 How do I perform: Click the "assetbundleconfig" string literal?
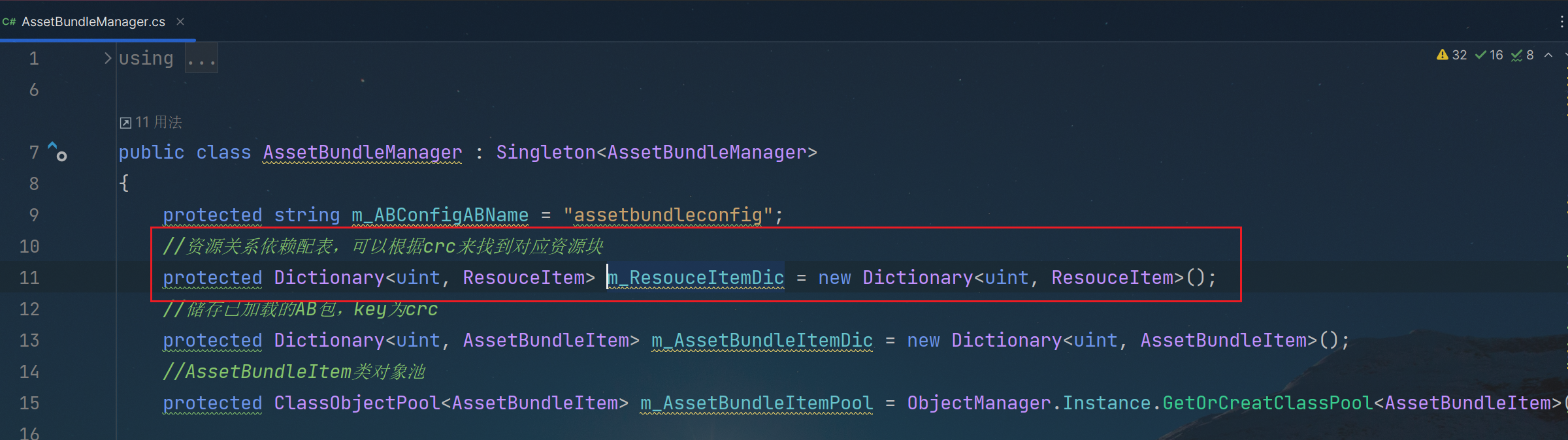point(668,215)
